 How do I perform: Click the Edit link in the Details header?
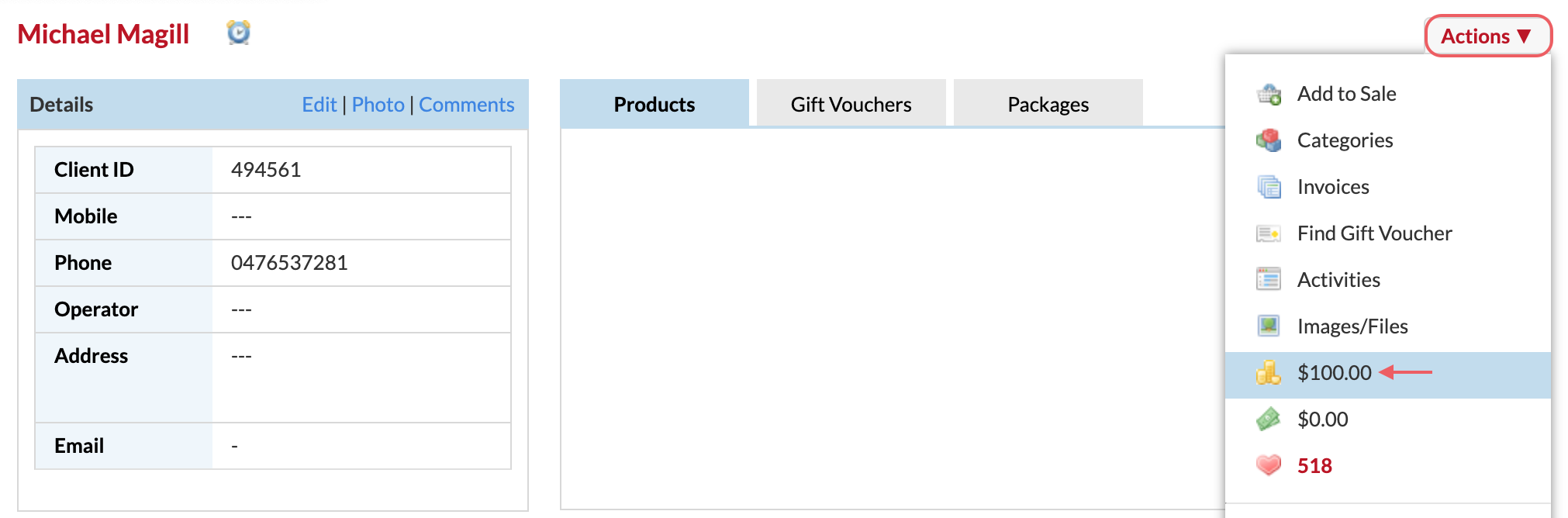click(319, 105)
